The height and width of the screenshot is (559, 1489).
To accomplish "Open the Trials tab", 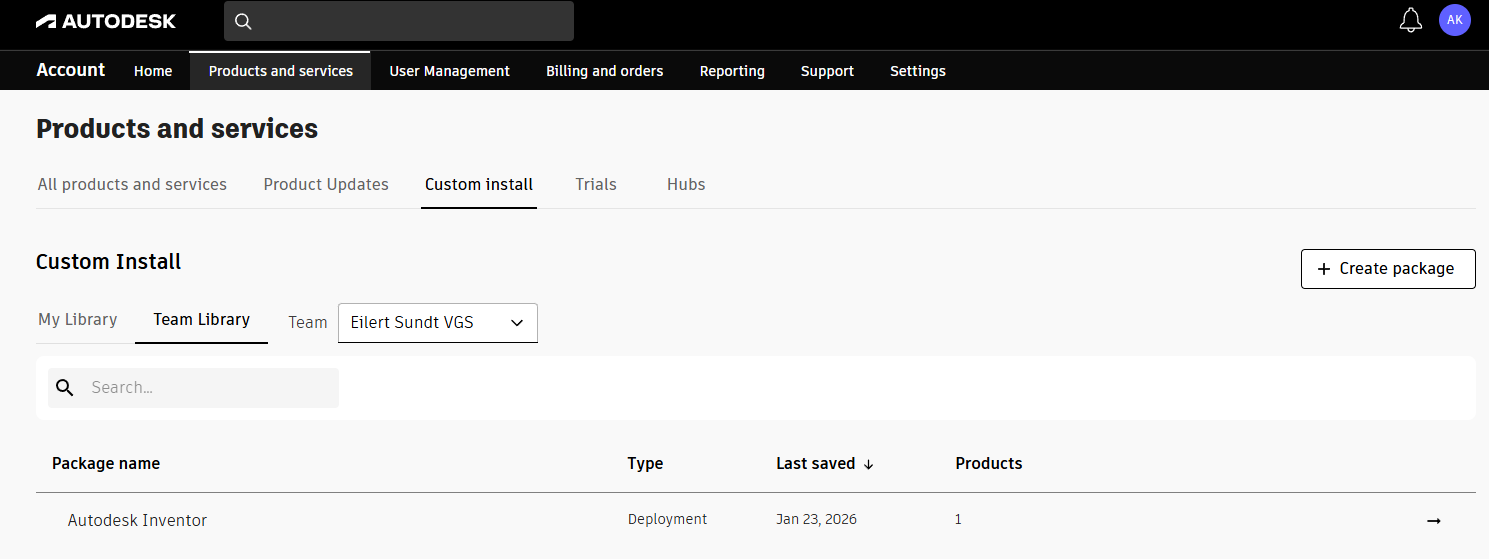I will coord(596,185).
